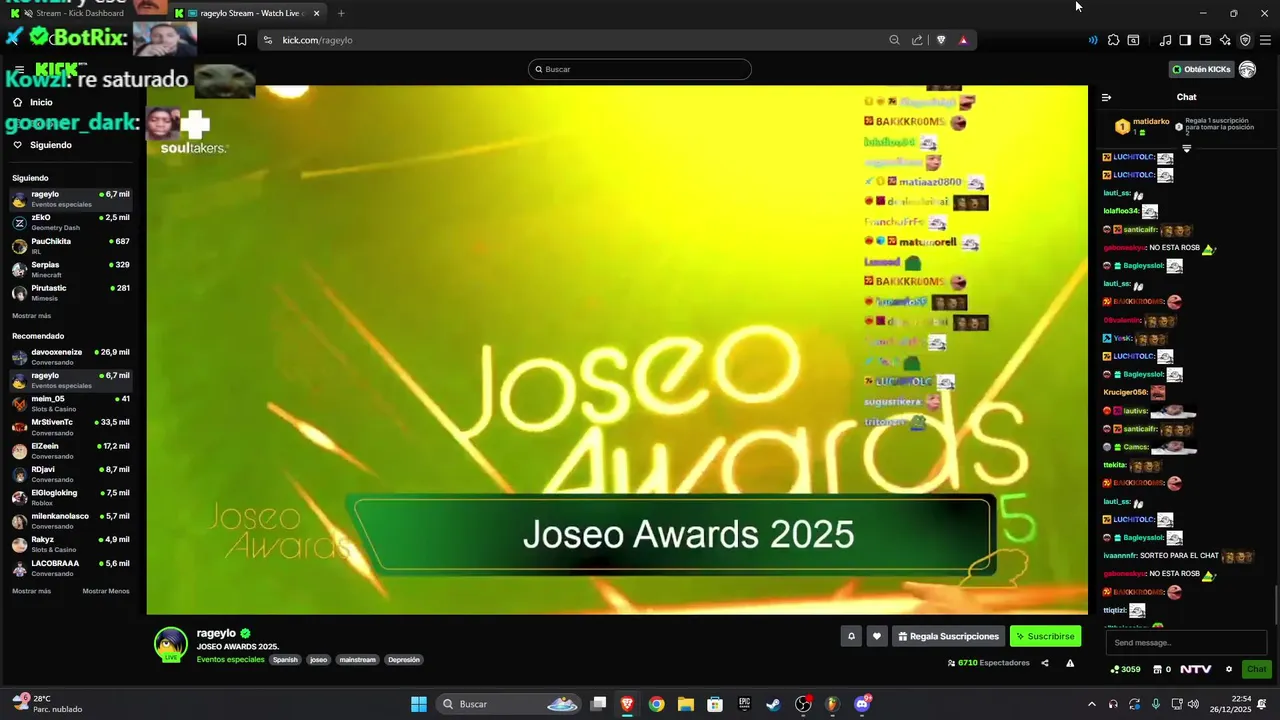The image size is (1280, 720).
Task: Open ElGlogloking recommended channel
Action: (x=70, y=497)
